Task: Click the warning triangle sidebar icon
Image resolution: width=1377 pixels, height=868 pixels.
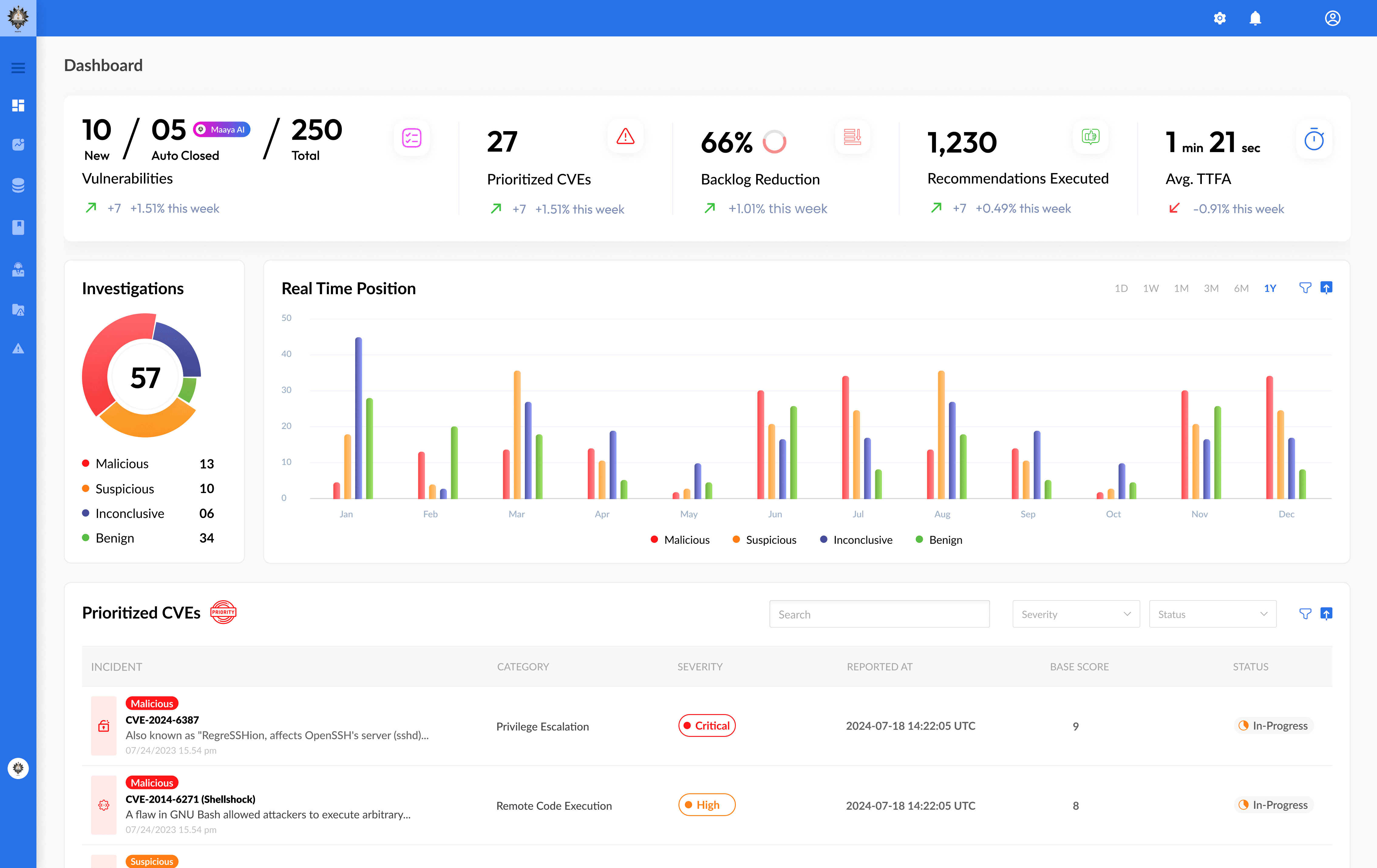Action: point(18,349)
